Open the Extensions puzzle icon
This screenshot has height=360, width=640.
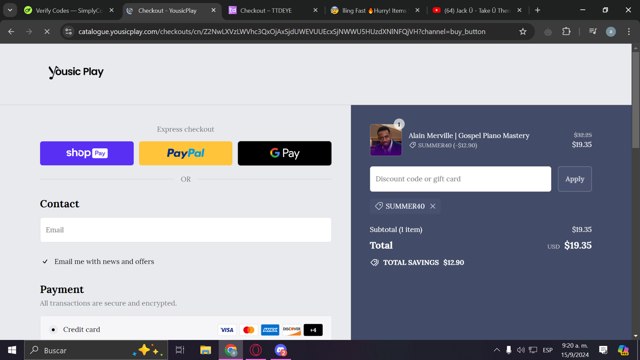coord(566,31)
